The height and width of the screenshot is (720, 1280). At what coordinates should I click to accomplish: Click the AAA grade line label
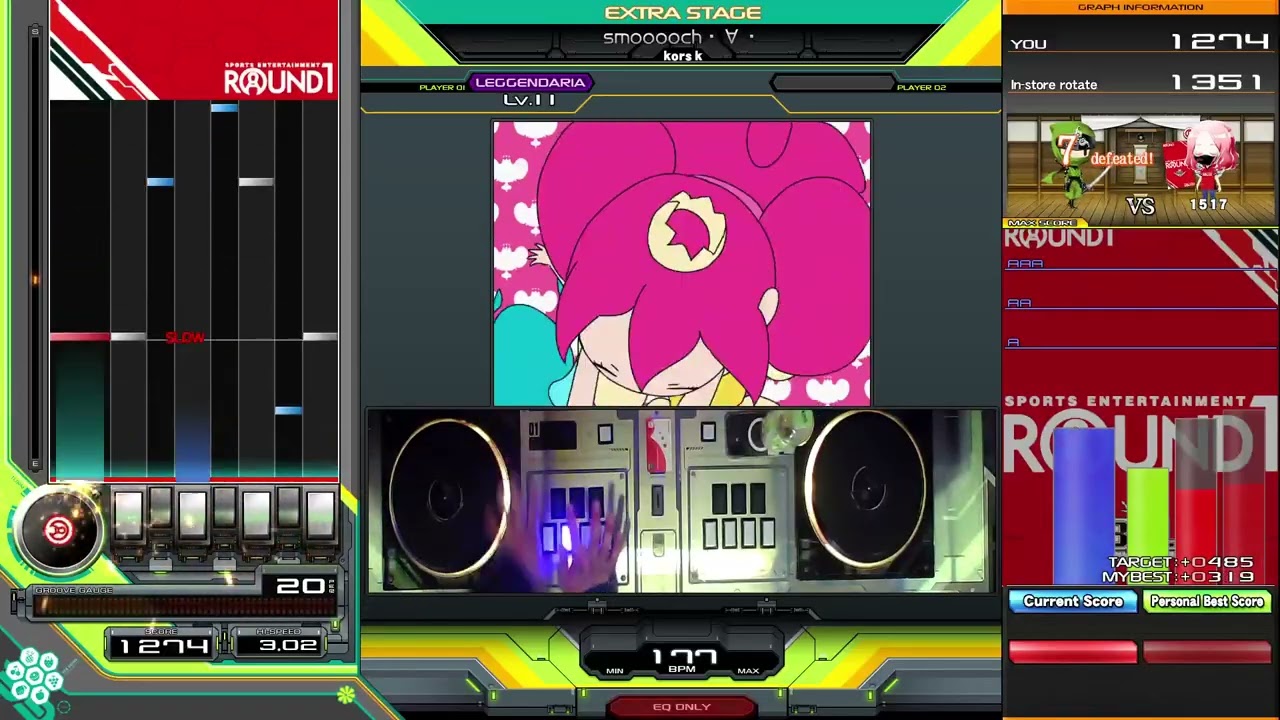pyautogui.click(x=1025, y=263)
